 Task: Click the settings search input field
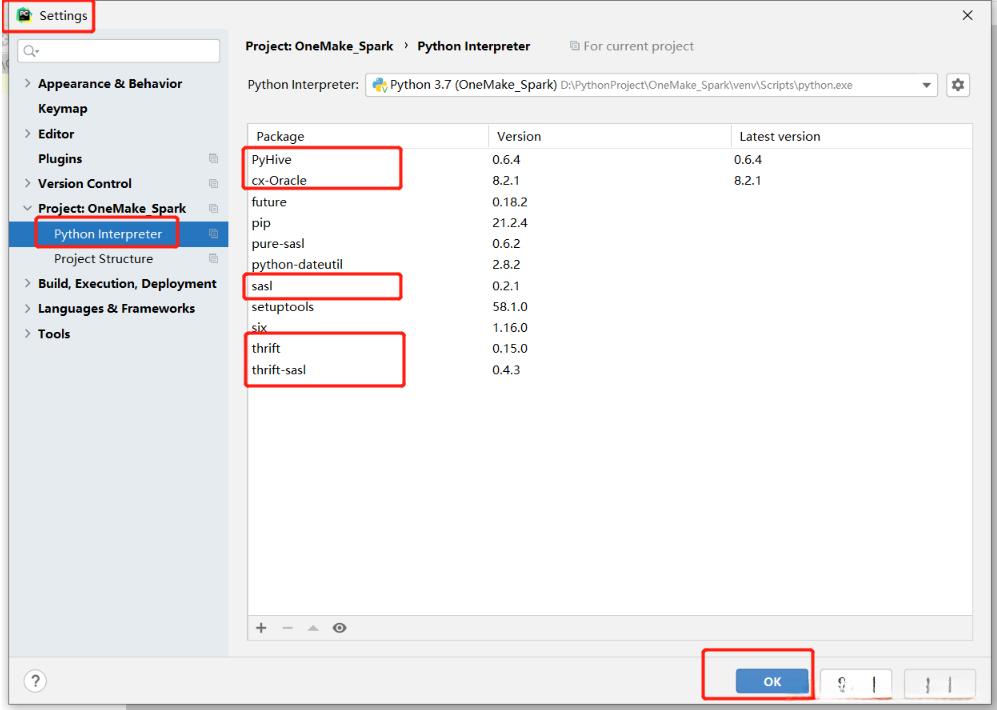click(x=118, y=51)
